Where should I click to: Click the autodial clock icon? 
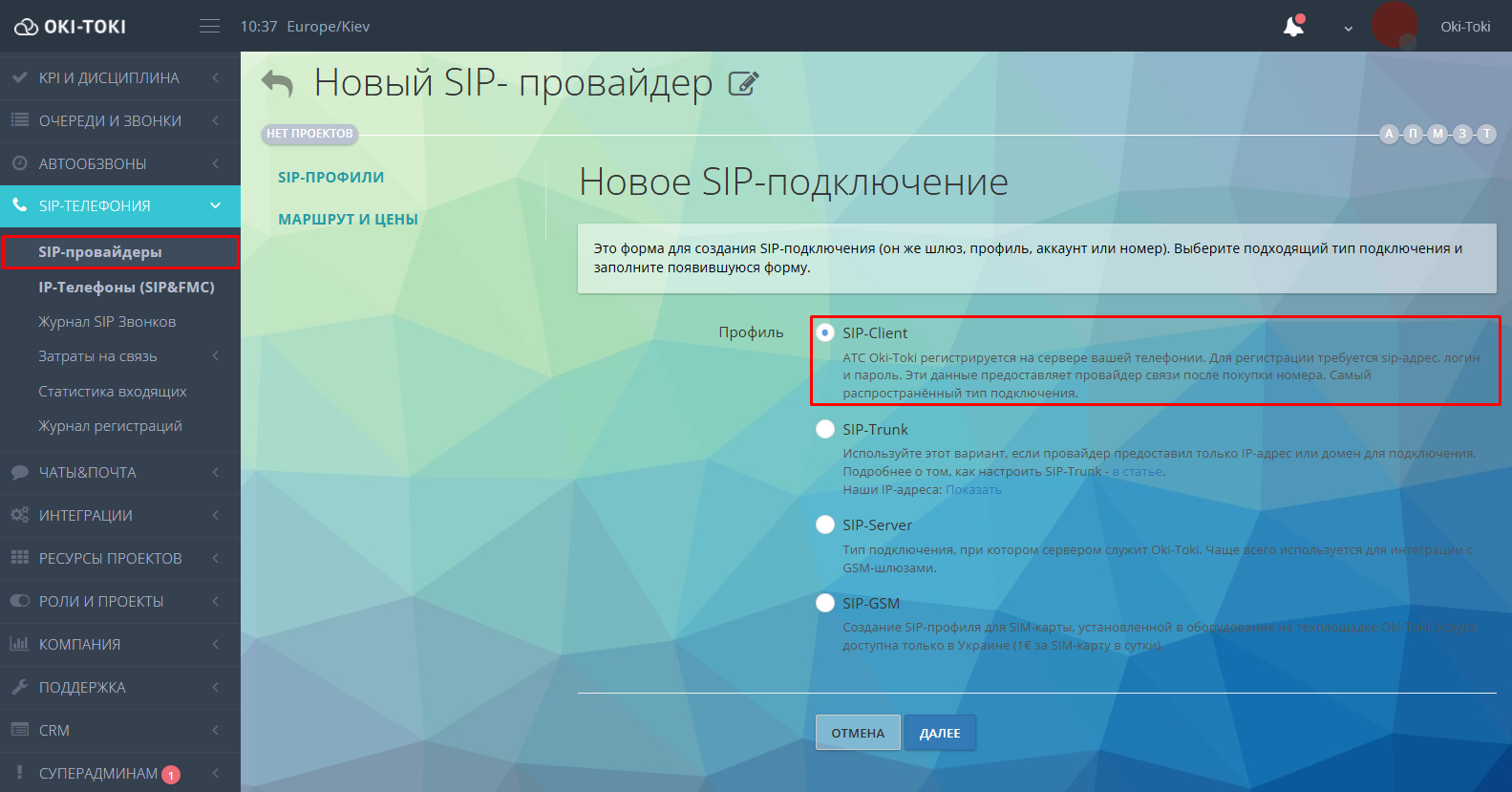pos(19,163)
